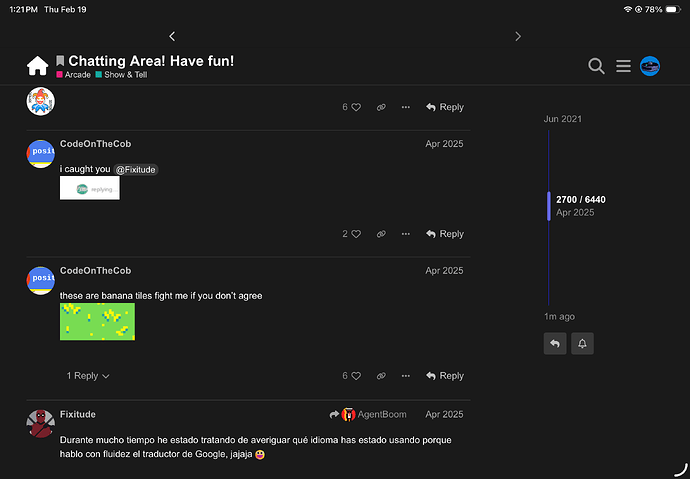This screenshot has height=479, width=690.
Task: Open the green banana tiles image
Action: click(x=97, y=322)
